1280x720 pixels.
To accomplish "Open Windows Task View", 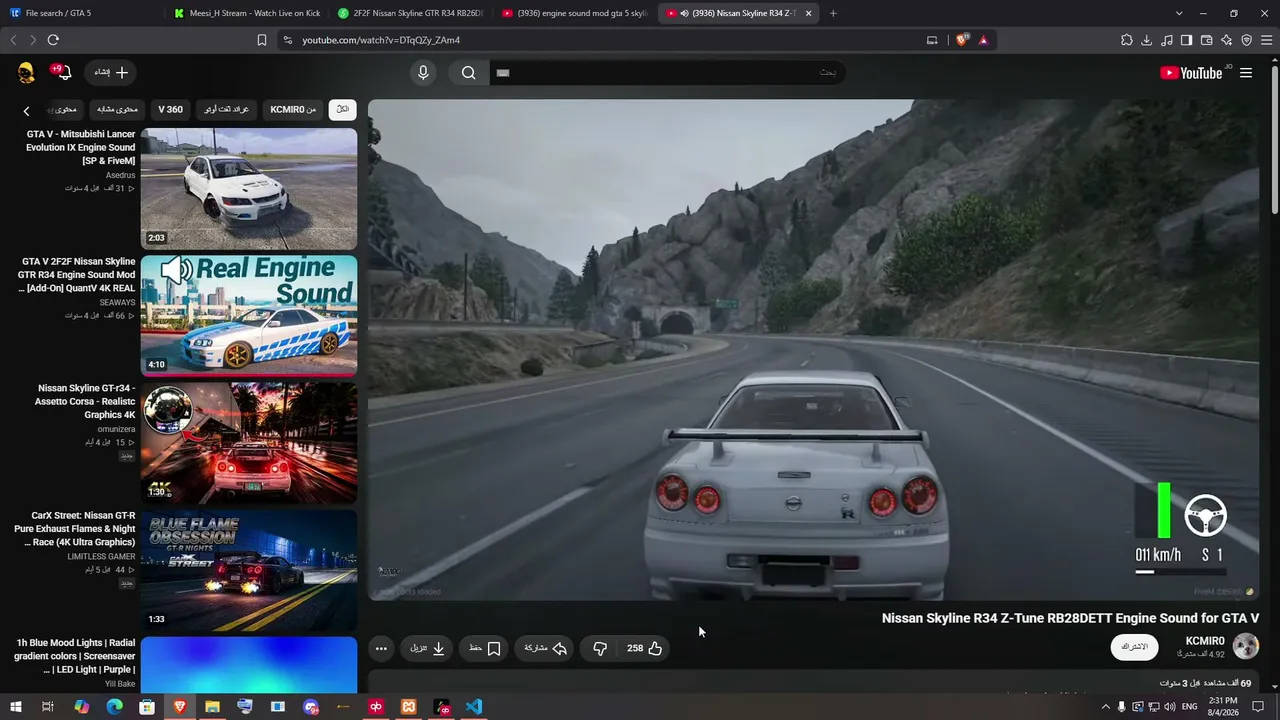I will tap(47, 707).
